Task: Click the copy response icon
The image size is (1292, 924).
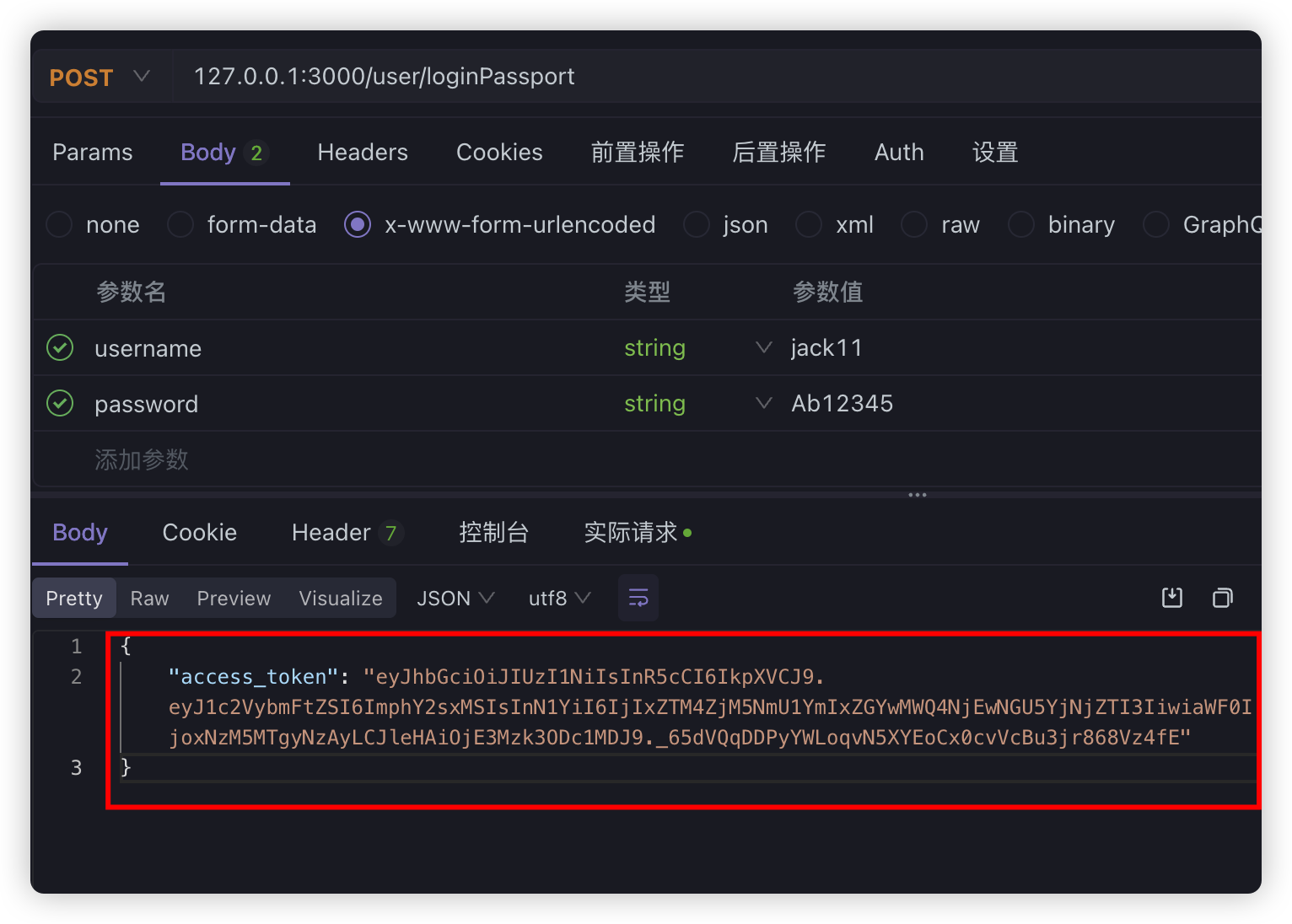Action: (x=1222, y=599)
